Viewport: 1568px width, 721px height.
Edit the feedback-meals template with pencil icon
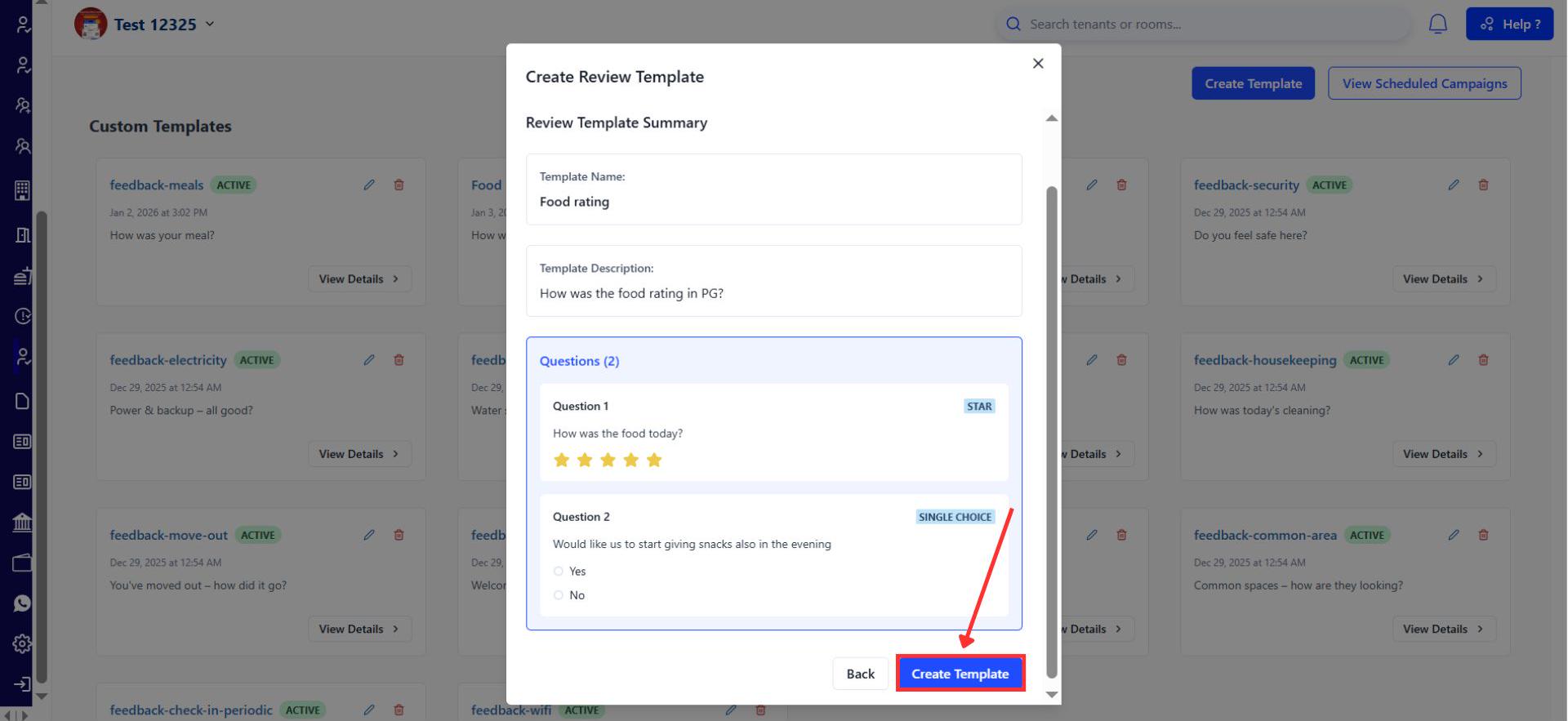pyautogui.click(x=369, y=185)
